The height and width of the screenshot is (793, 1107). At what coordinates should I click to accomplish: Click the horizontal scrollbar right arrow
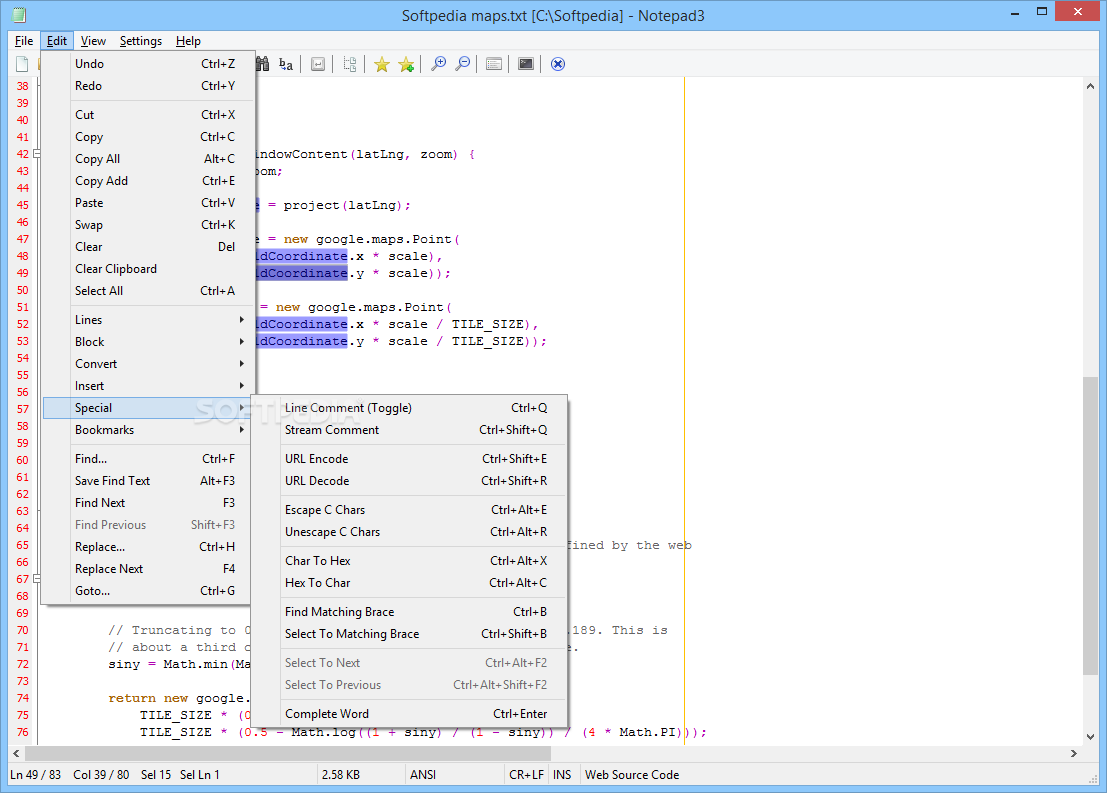tap(1074, 753)
